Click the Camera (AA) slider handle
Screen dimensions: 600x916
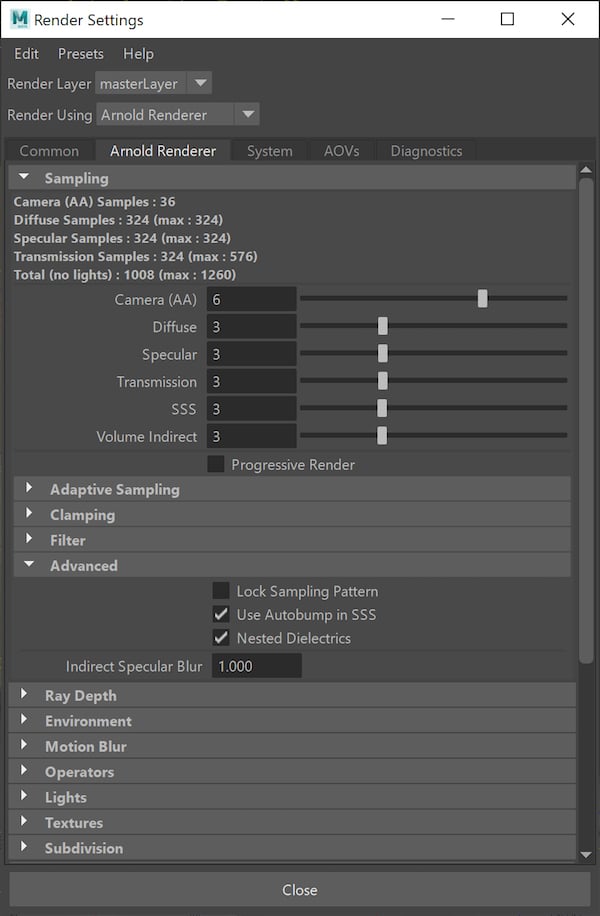483,298
